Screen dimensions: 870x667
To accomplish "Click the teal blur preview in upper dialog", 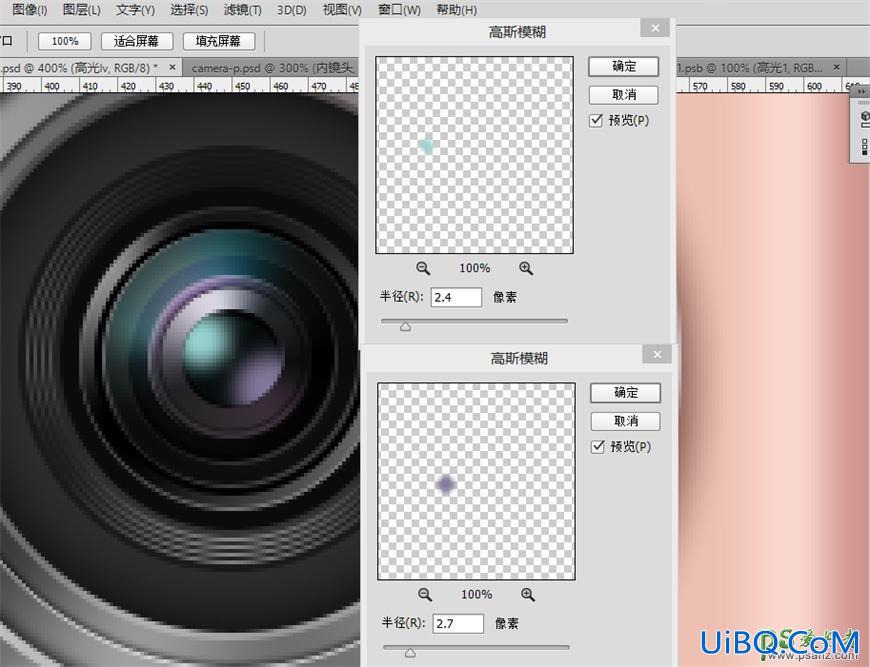I will click(x=474, y=155).
